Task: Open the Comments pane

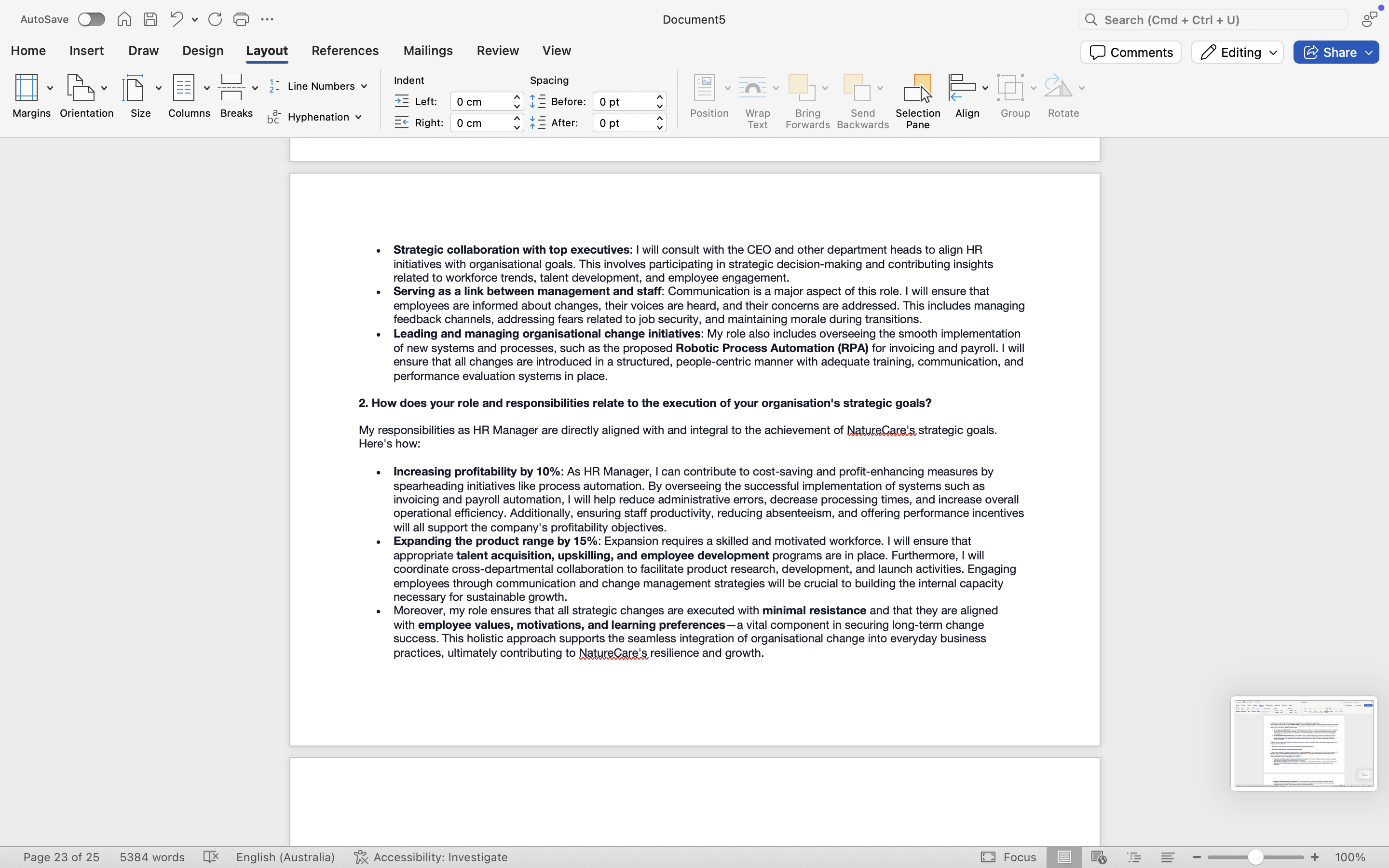Action: pos(1130,52)
